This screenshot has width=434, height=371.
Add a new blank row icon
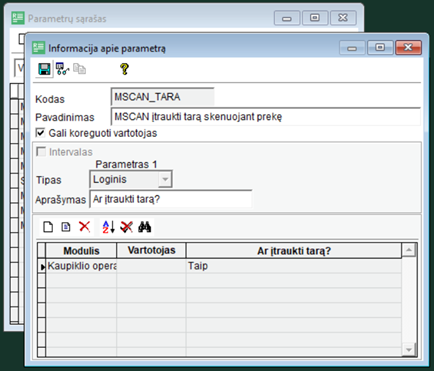point(48,227)
